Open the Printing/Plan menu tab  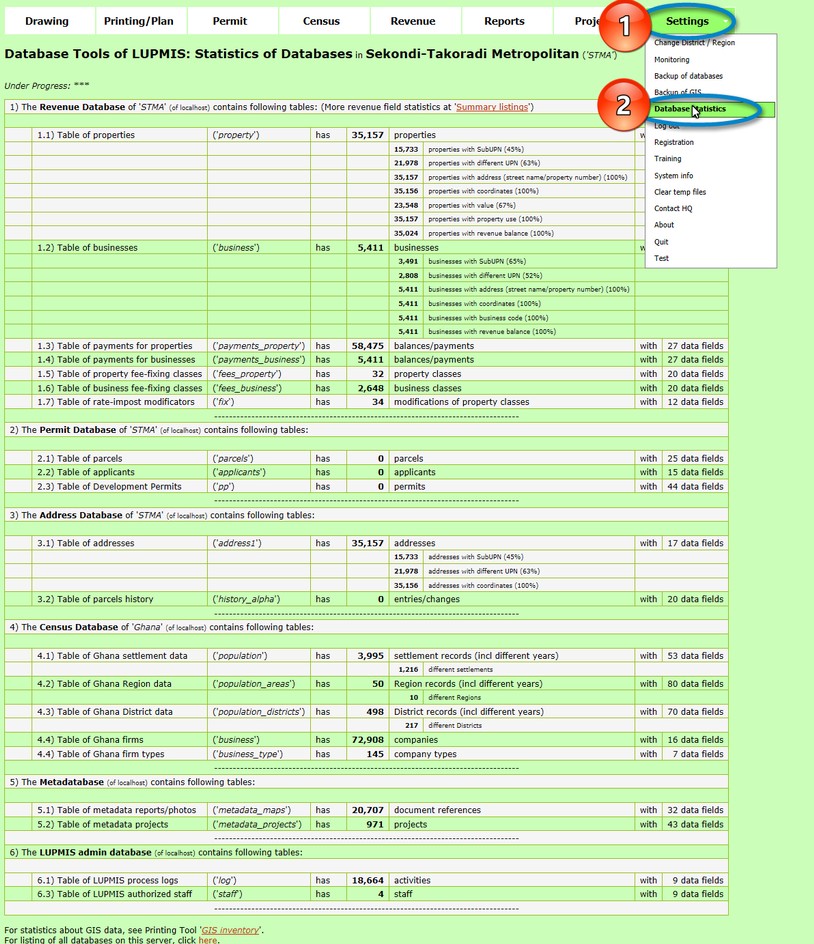click(138, 21)
